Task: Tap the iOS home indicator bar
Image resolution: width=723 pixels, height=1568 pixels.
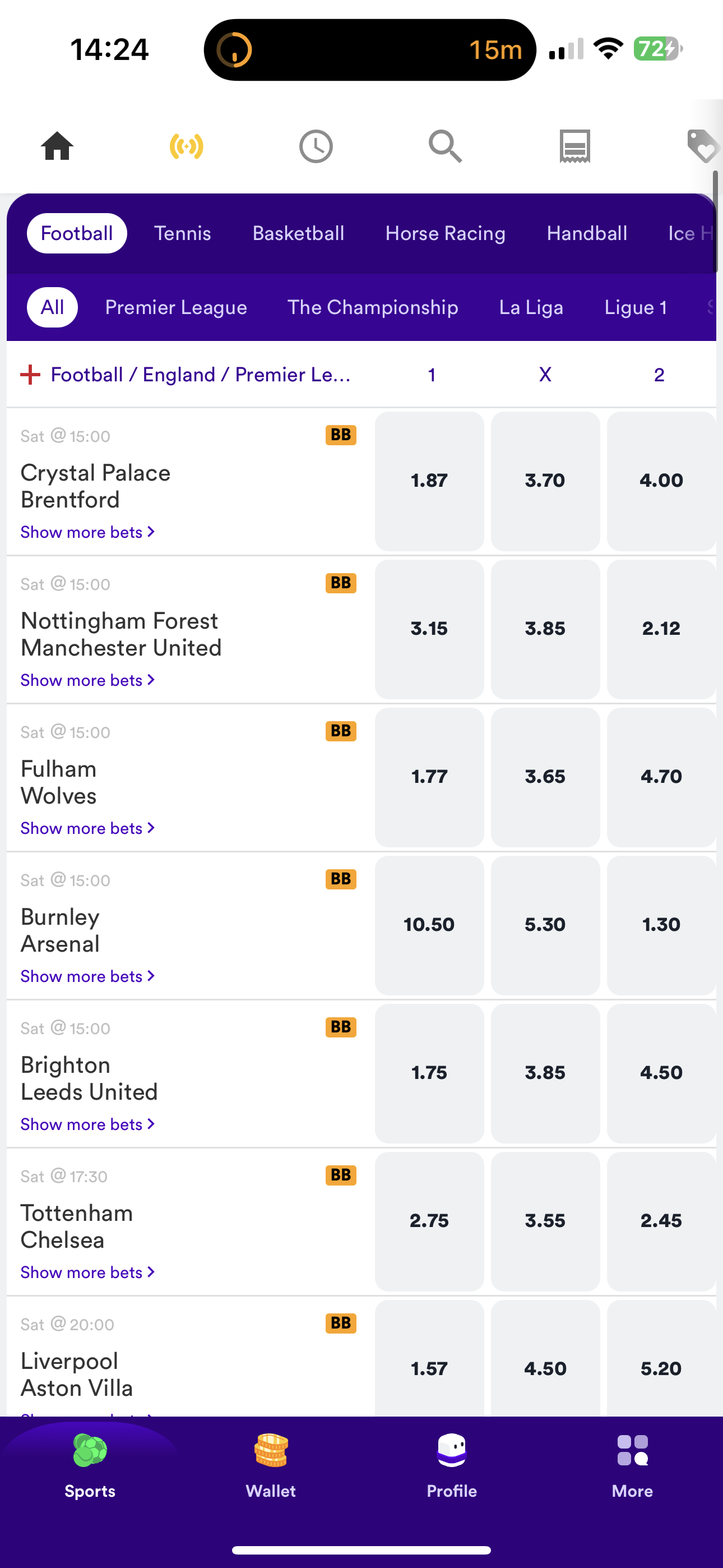Action: click(x=361, y=1549)
